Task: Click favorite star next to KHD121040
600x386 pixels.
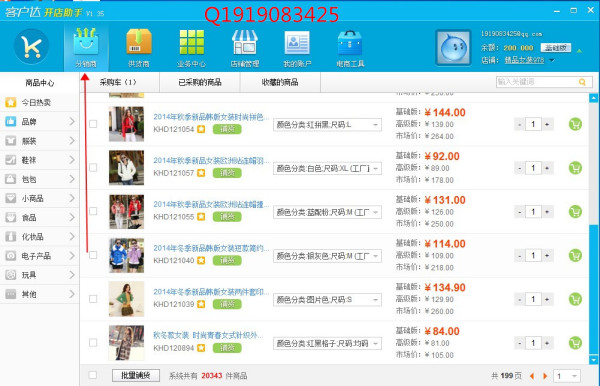Action: tap(201, 261)
